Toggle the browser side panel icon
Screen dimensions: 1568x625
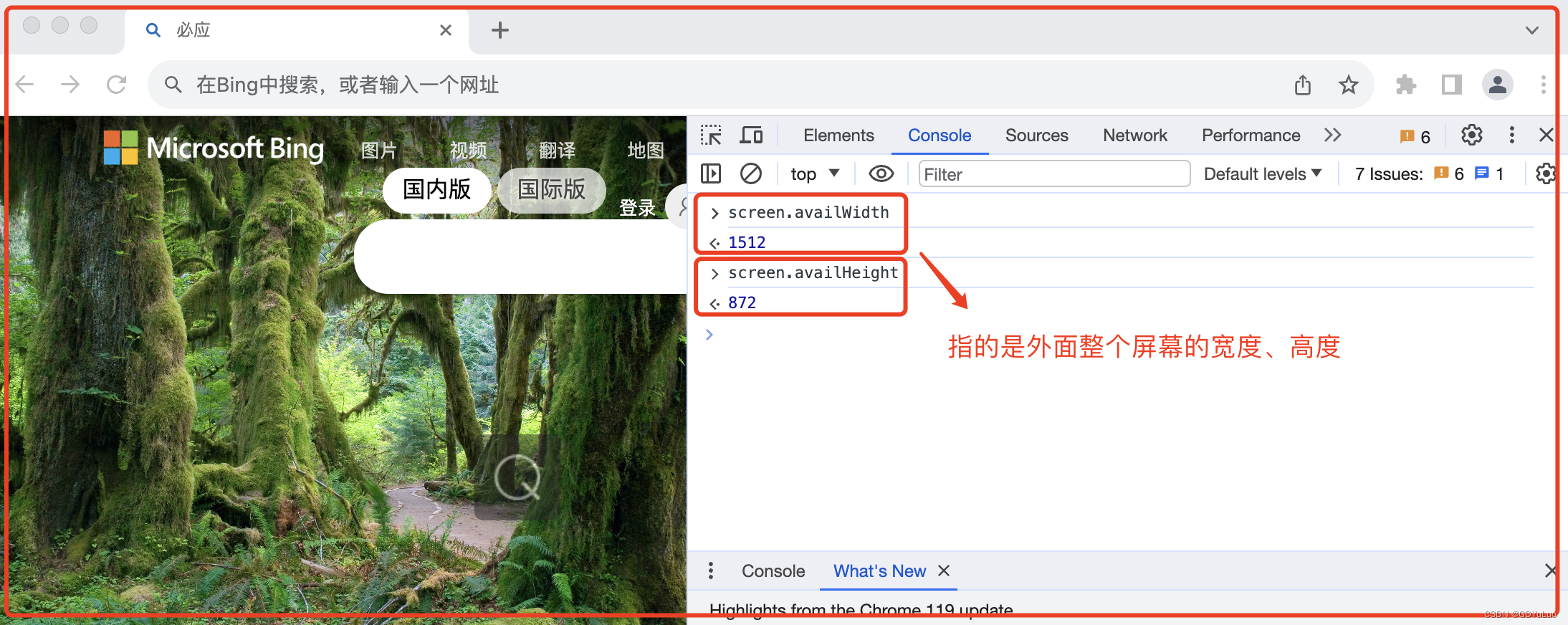coord(1452,85)
